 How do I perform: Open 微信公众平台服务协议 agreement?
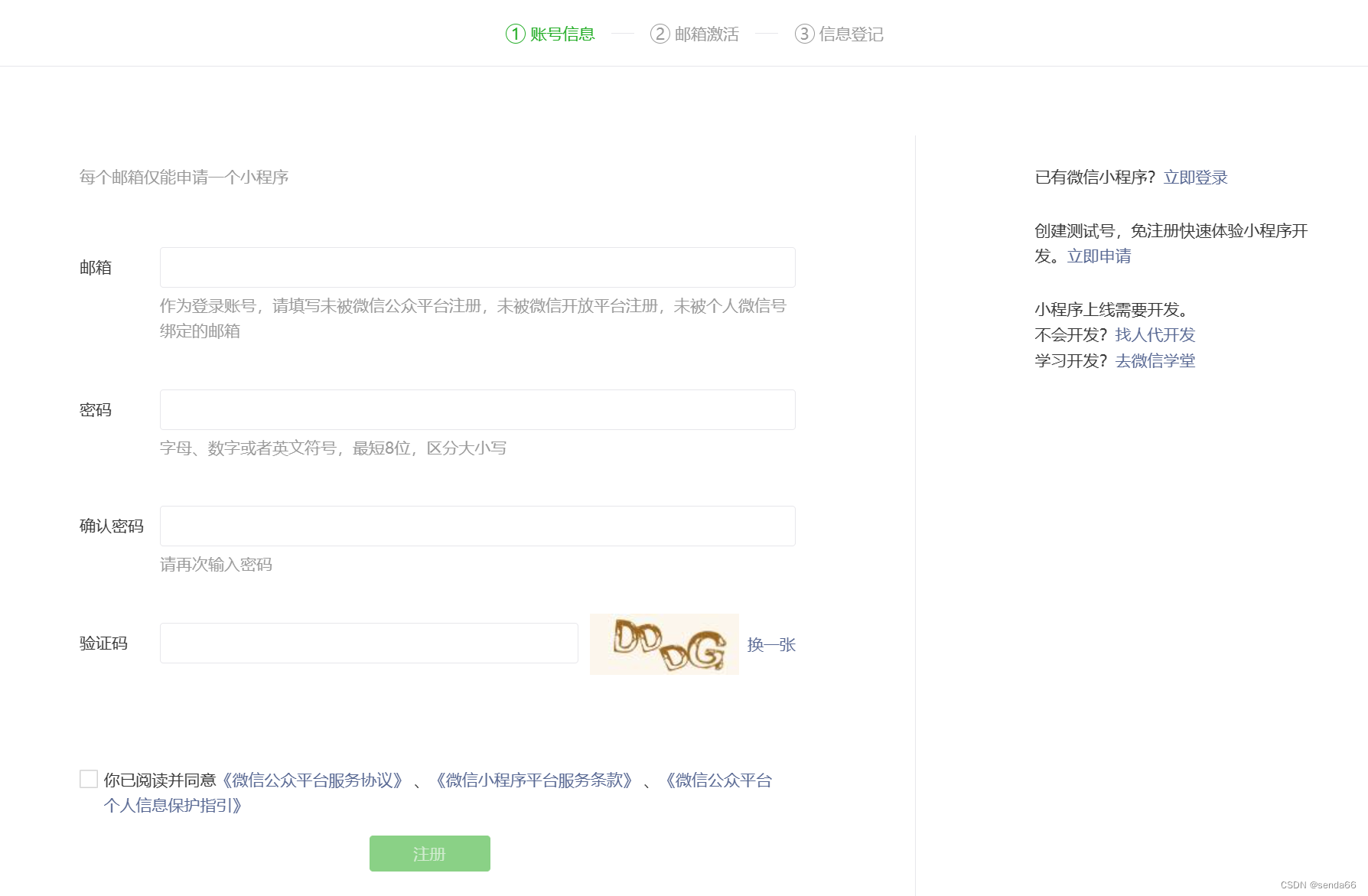(314, 780)
